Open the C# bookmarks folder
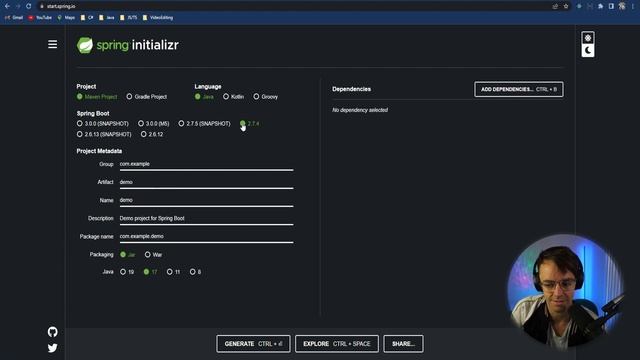Screen dimensions: 640x360 pos(87,18)
